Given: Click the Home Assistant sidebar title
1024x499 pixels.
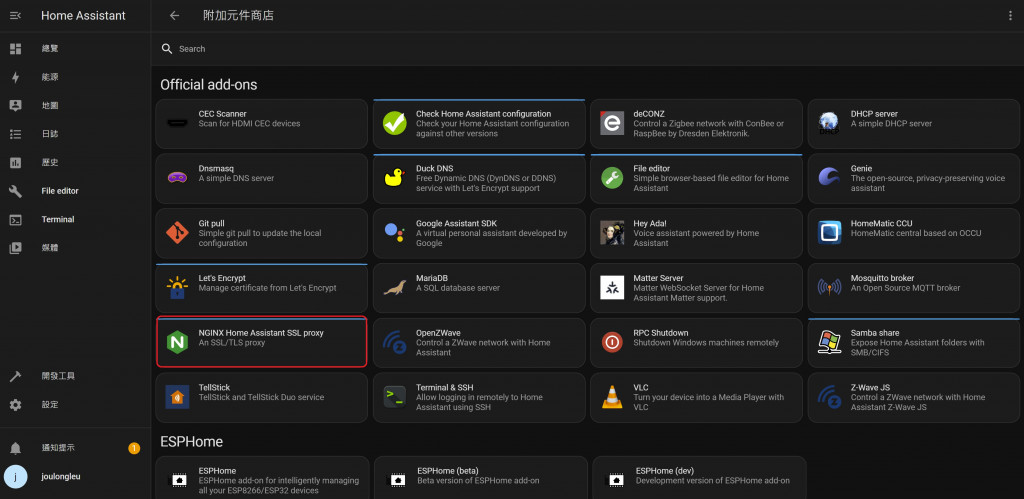Looking at the screenshot, I should click(84, 16).
